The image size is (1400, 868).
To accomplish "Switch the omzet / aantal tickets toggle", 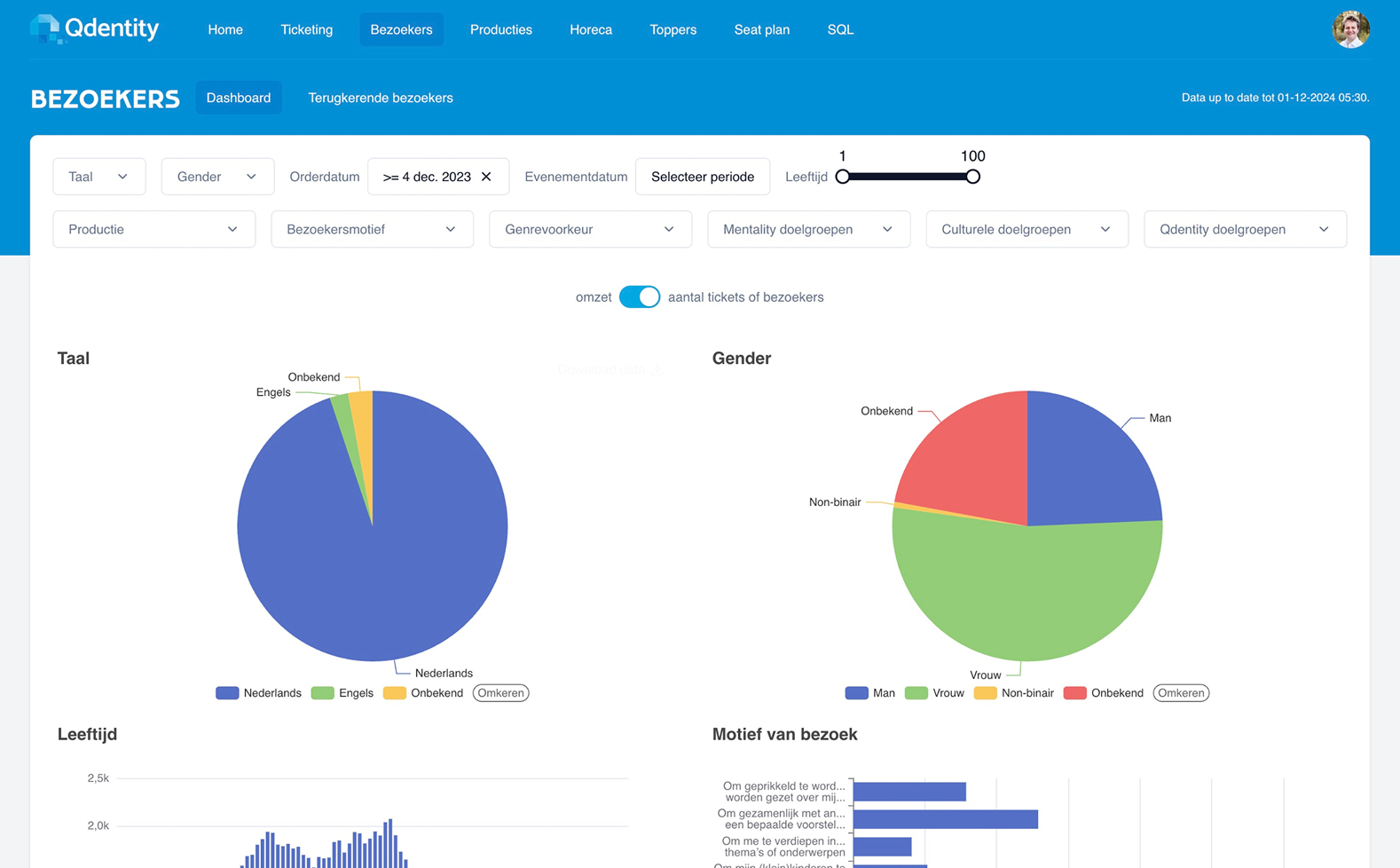I will (x=640, y=297).
